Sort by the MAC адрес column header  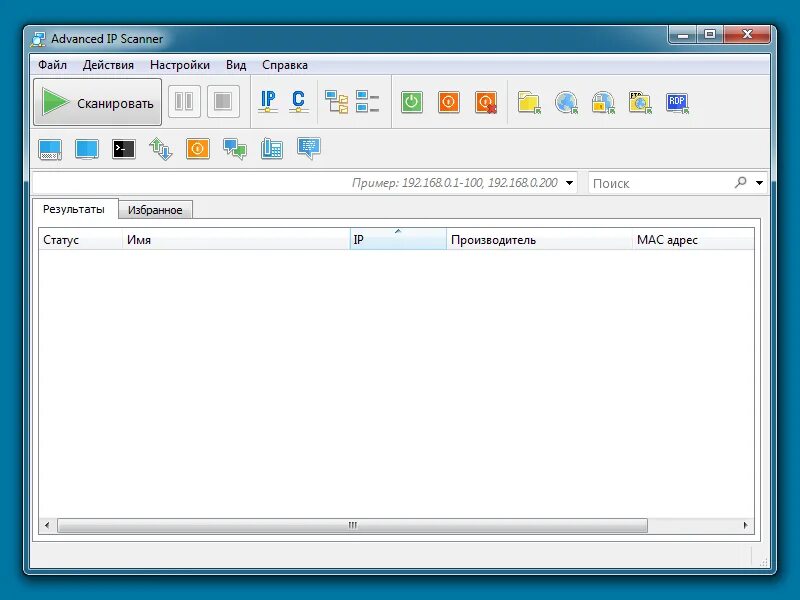(x=693, y=239)
